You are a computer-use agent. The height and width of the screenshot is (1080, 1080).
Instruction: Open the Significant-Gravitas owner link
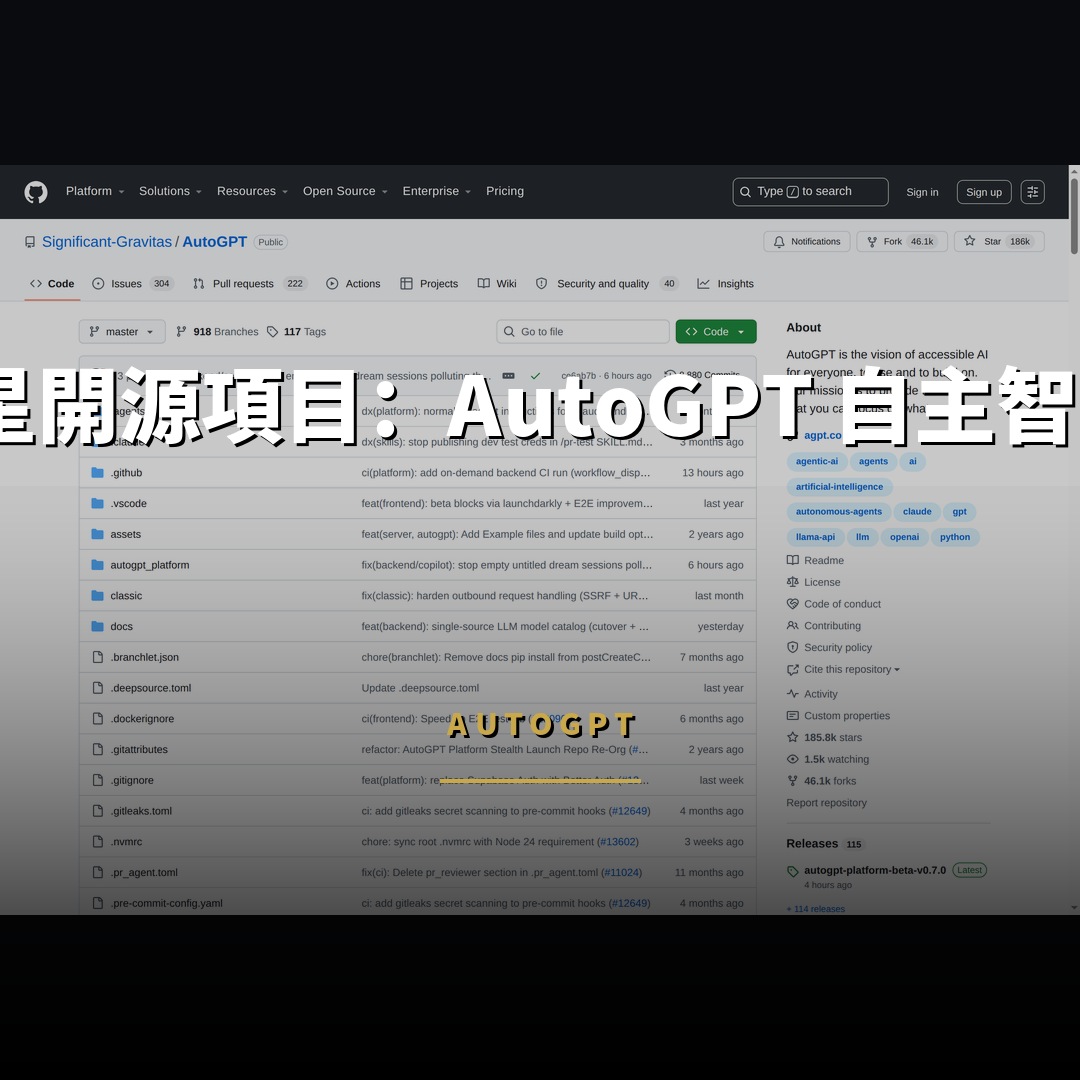[x=107, y=242]
